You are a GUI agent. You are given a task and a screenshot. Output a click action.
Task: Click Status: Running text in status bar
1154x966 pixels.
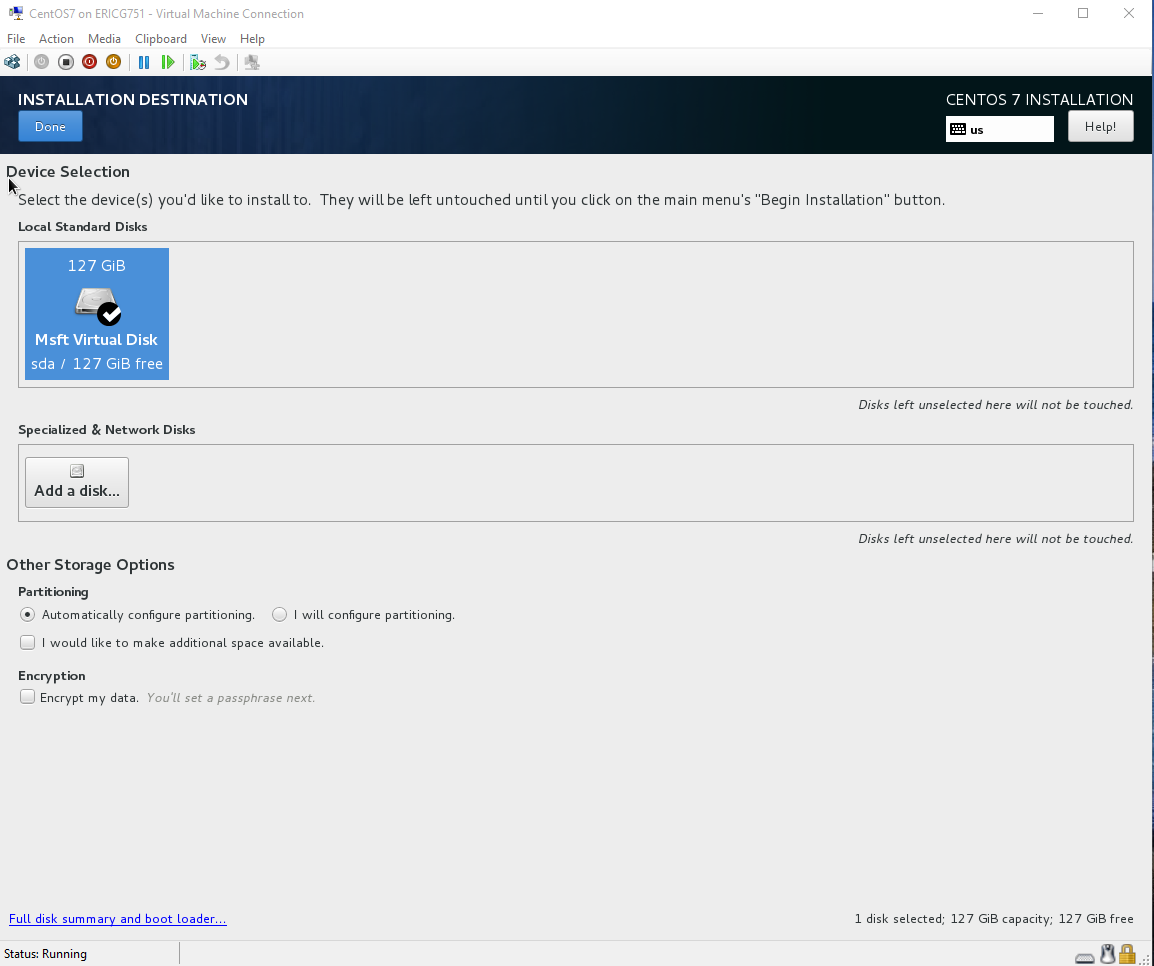[x=46, y=954]
